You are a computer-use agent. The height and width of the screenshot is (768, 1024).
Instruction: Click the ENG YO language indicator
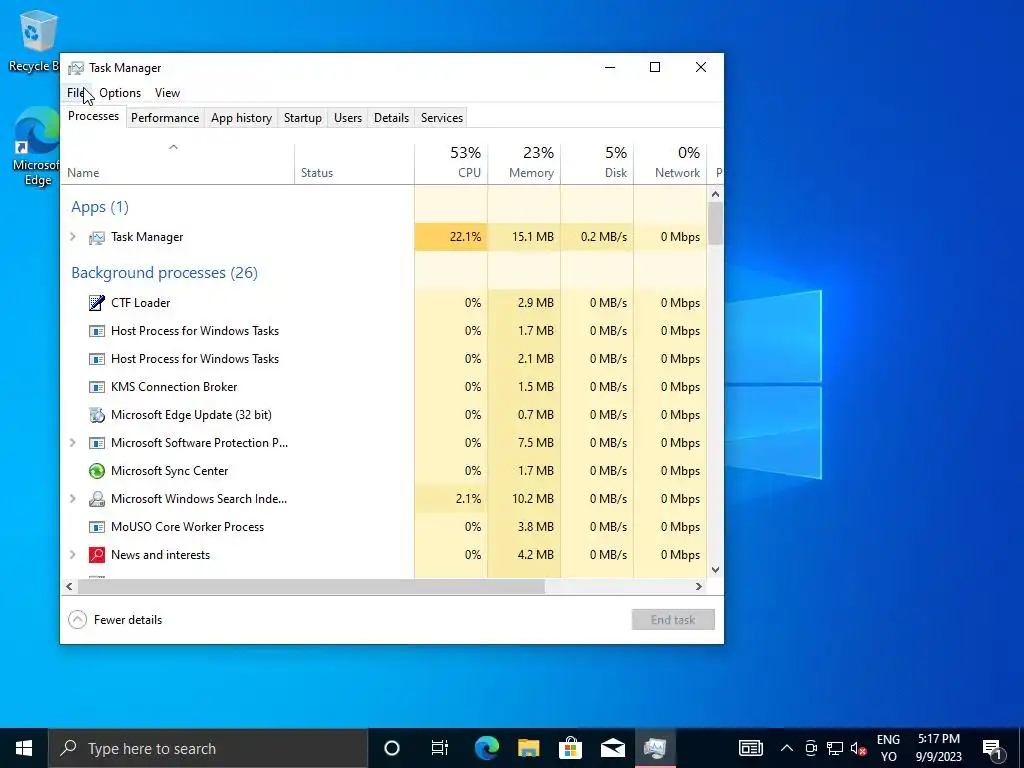888,748
